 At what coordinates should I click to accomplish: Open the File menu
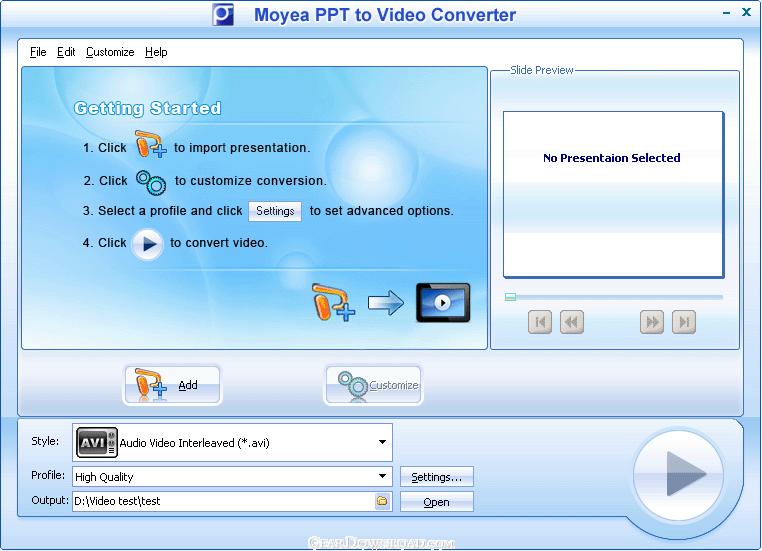tap(38, 52)
